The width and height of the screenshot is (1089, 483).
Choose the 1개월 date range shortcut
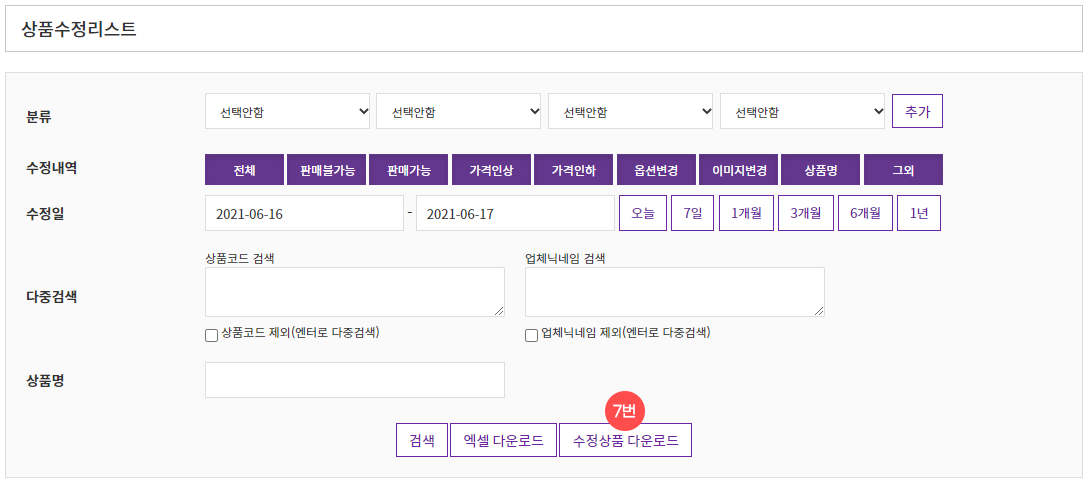(746, 213)
